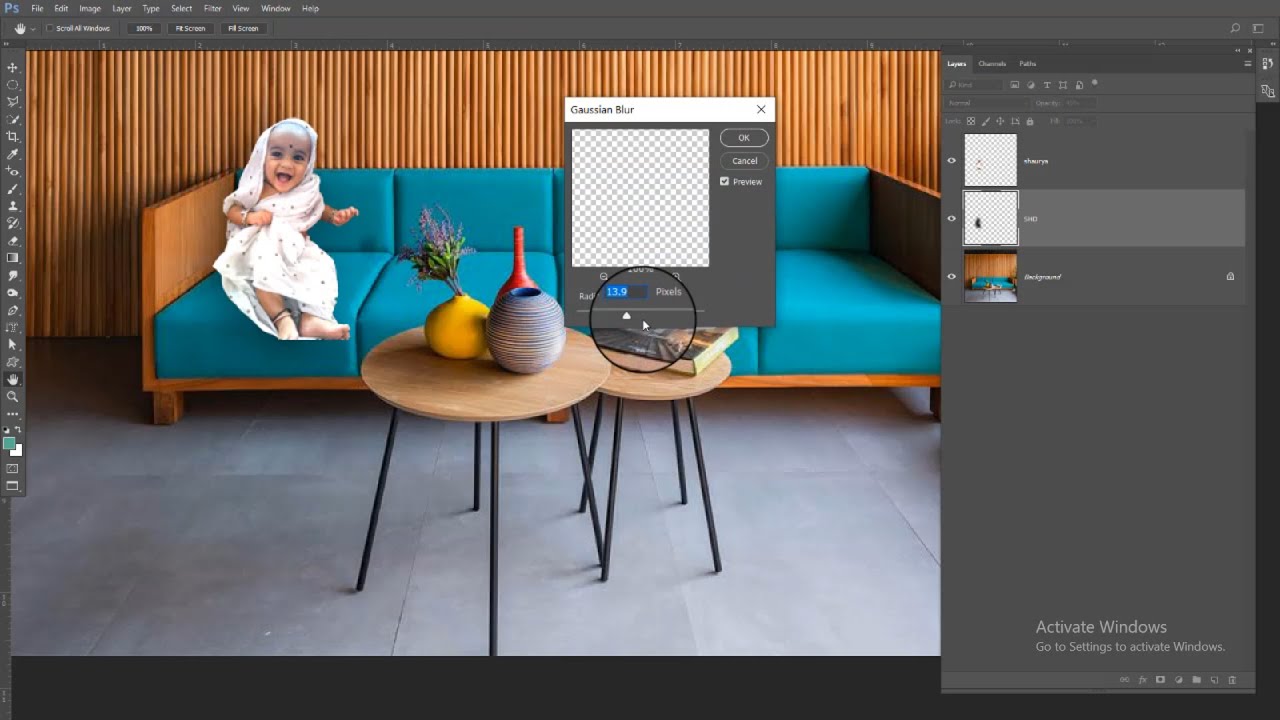Delete layer with trash icon
The width and height of the screenshot is (1280, 720).
coord(1232,680)
